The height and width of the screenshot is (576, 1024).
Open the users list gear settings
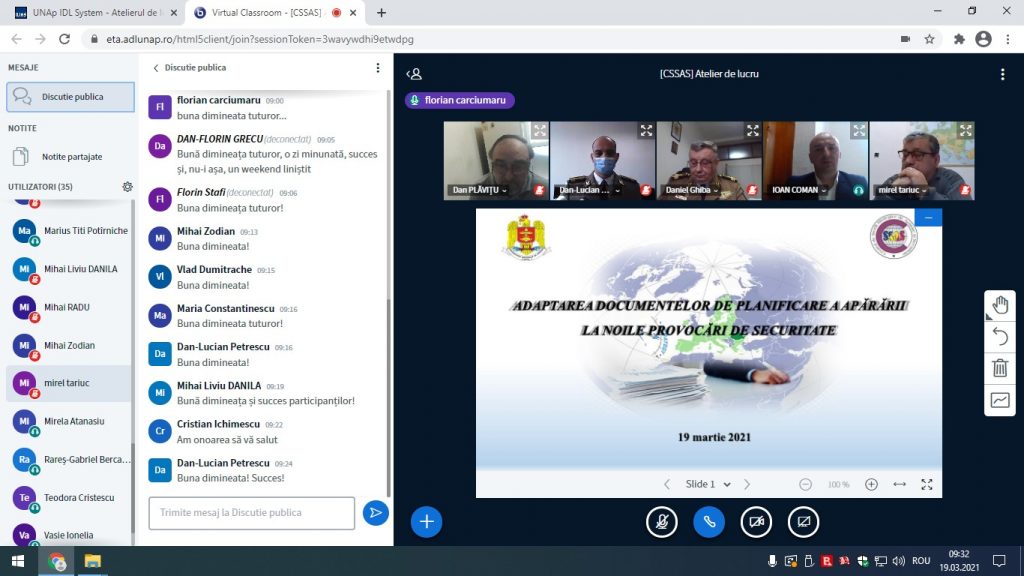[127, 187]
